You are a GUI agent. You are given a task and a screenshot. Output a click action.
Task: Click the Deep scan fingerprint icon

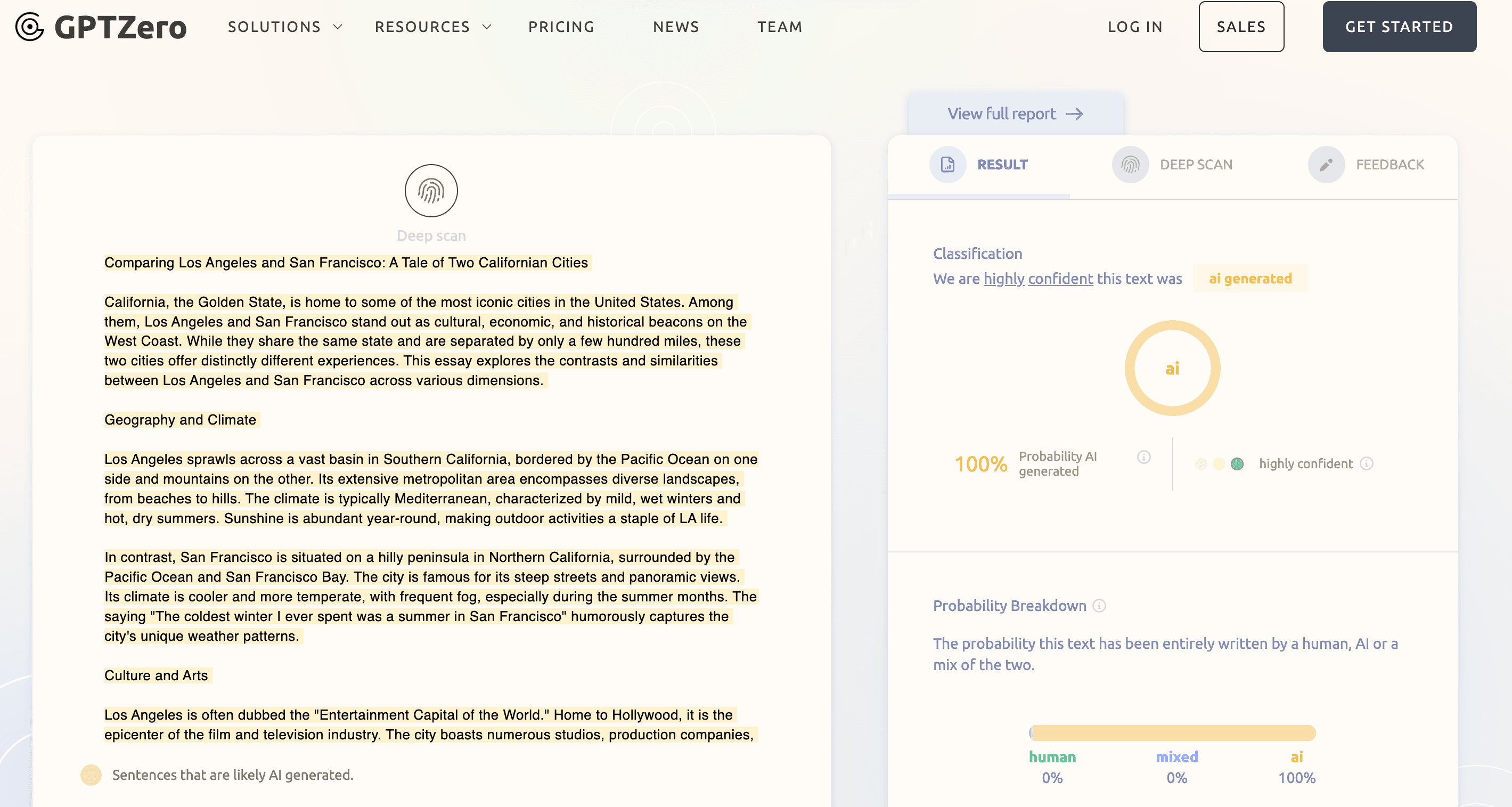pyautogui.click(x=431, y=191)
